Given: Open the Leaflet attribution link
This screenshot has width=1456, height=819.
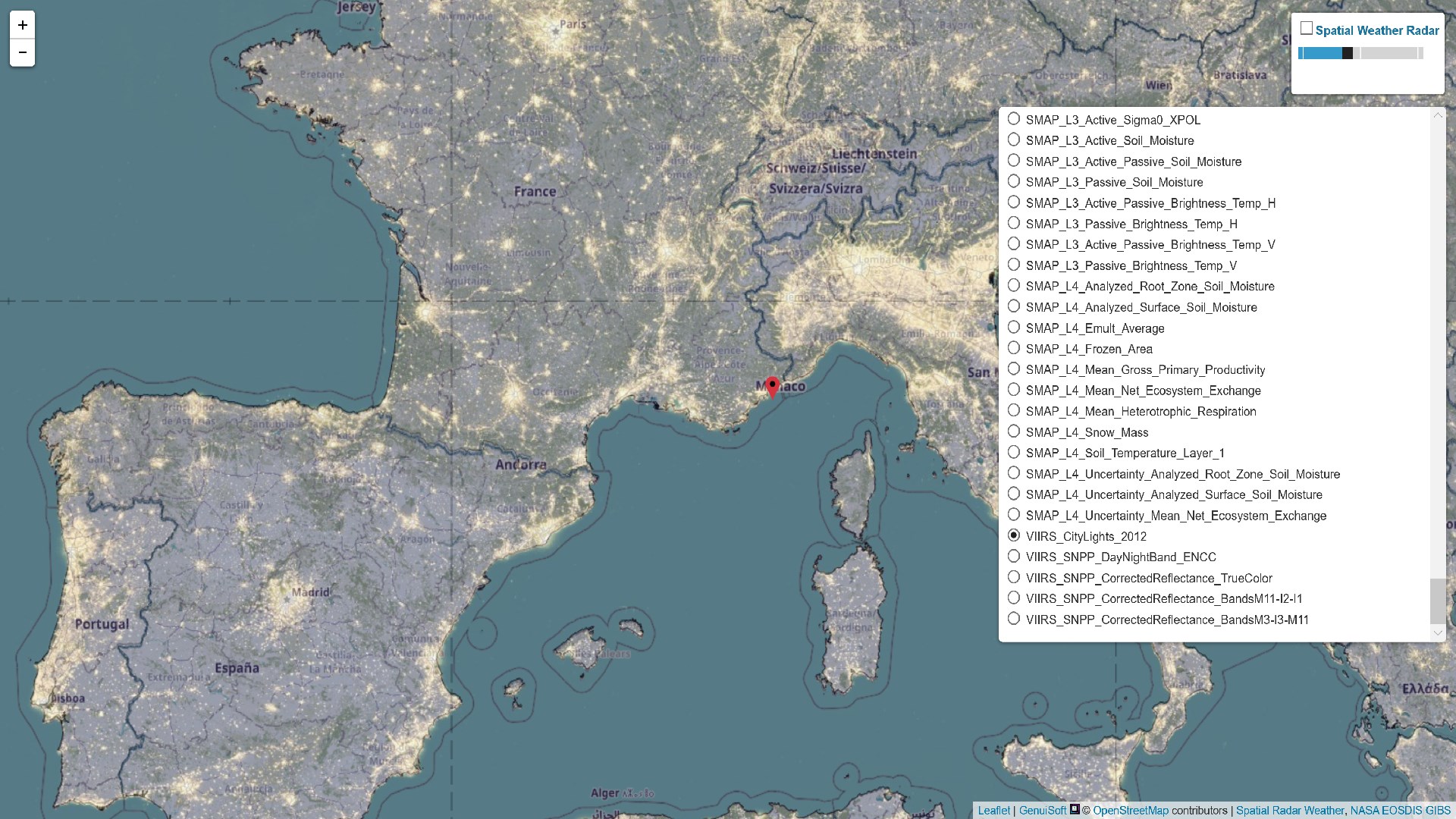Looking at the screenshot, I should [993, 810].
